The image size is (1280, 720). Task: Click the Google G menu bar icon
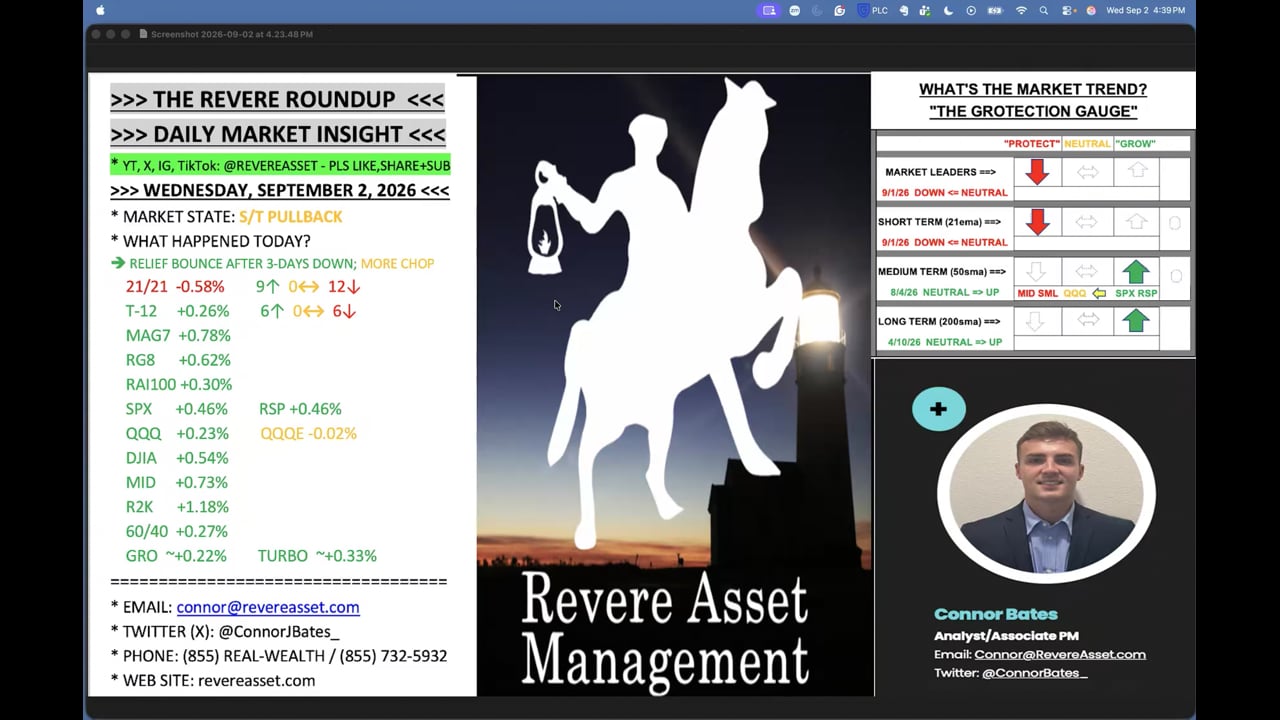pyautogui.click(x=840, y=10)
